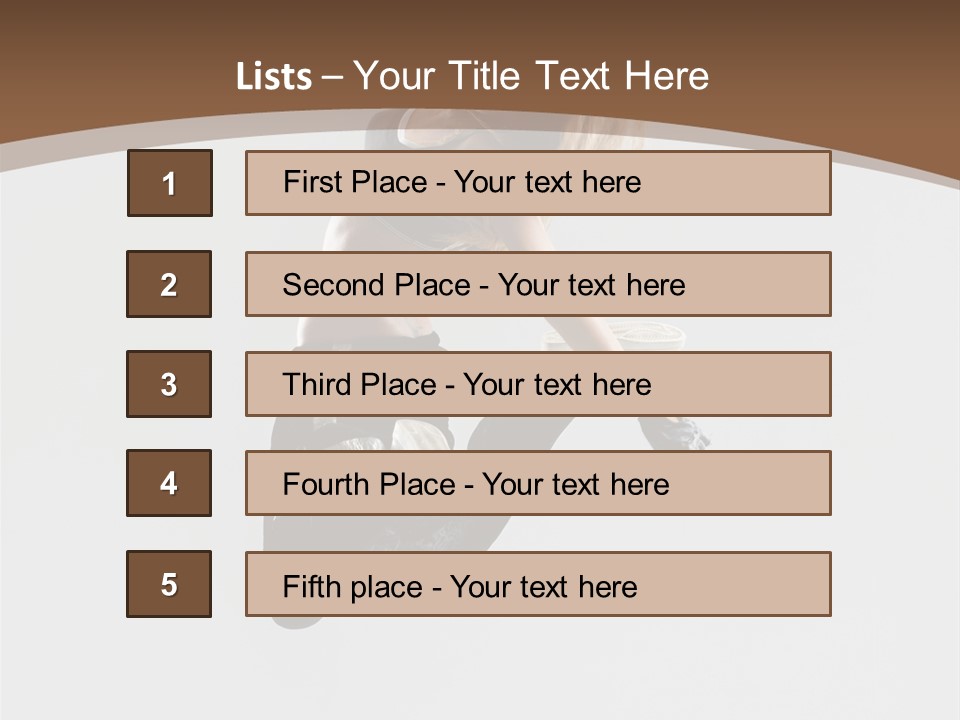Select the Fifth place text bar
960x720 pixels.
click(538, 584)
